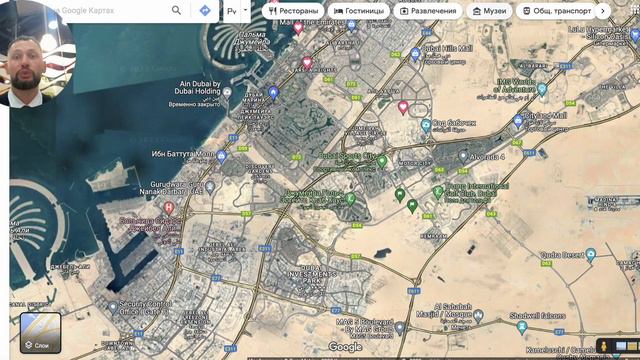
Task: Select the blue home pin at Dubai Marina
Action: (x=273, y=93)
